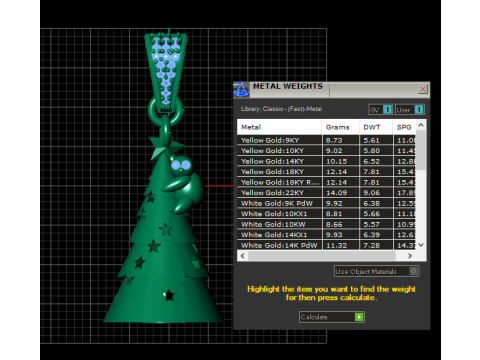Viewport: 480px width, 360px height.
Task: Click the horizontal scroll left arrow
Action: [x=243, y=256]
